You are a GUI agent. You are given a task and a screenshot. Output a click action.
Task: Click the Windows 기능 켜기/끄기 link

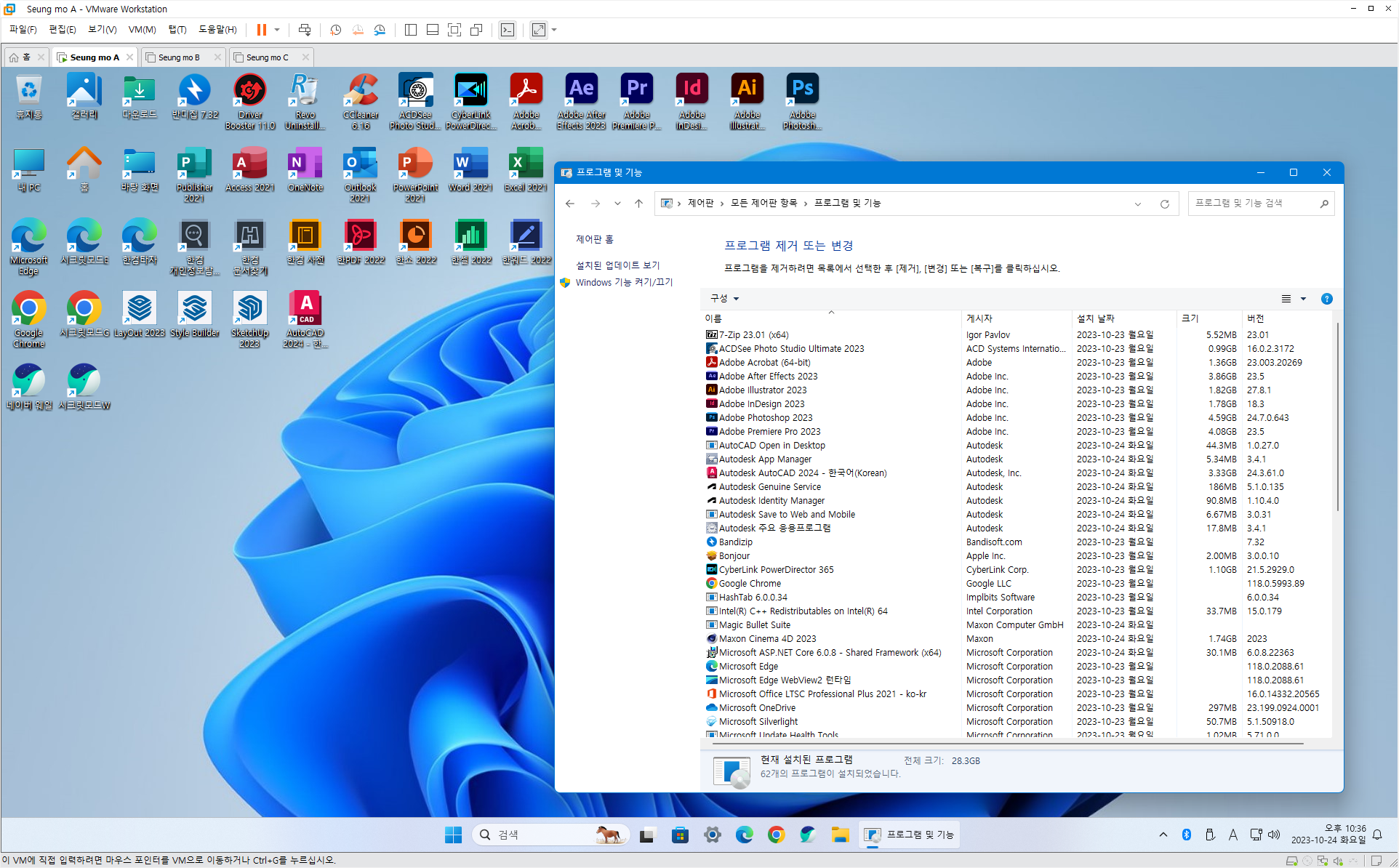click(x=624, y=282)
